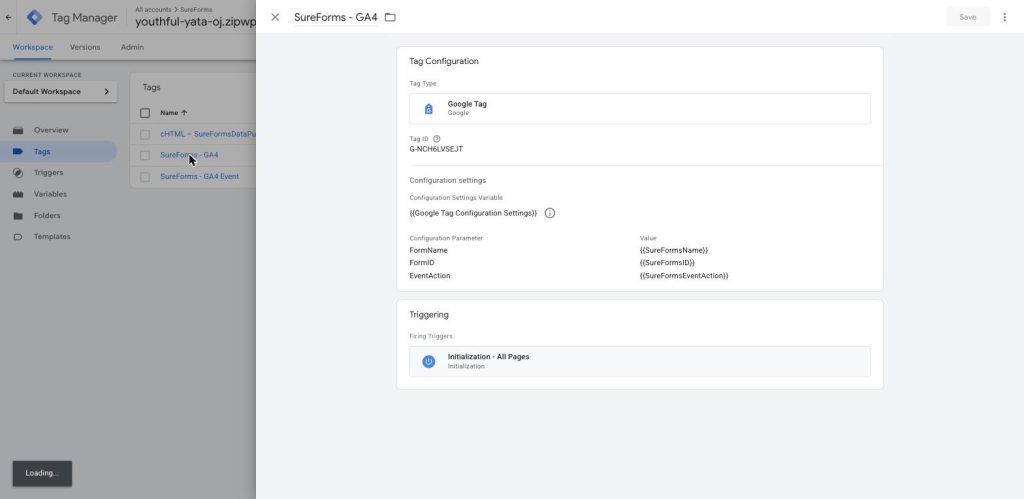Click the Folders sidebar icon
Viewport: 1024px width, 499px height.
tap(18, 216)
